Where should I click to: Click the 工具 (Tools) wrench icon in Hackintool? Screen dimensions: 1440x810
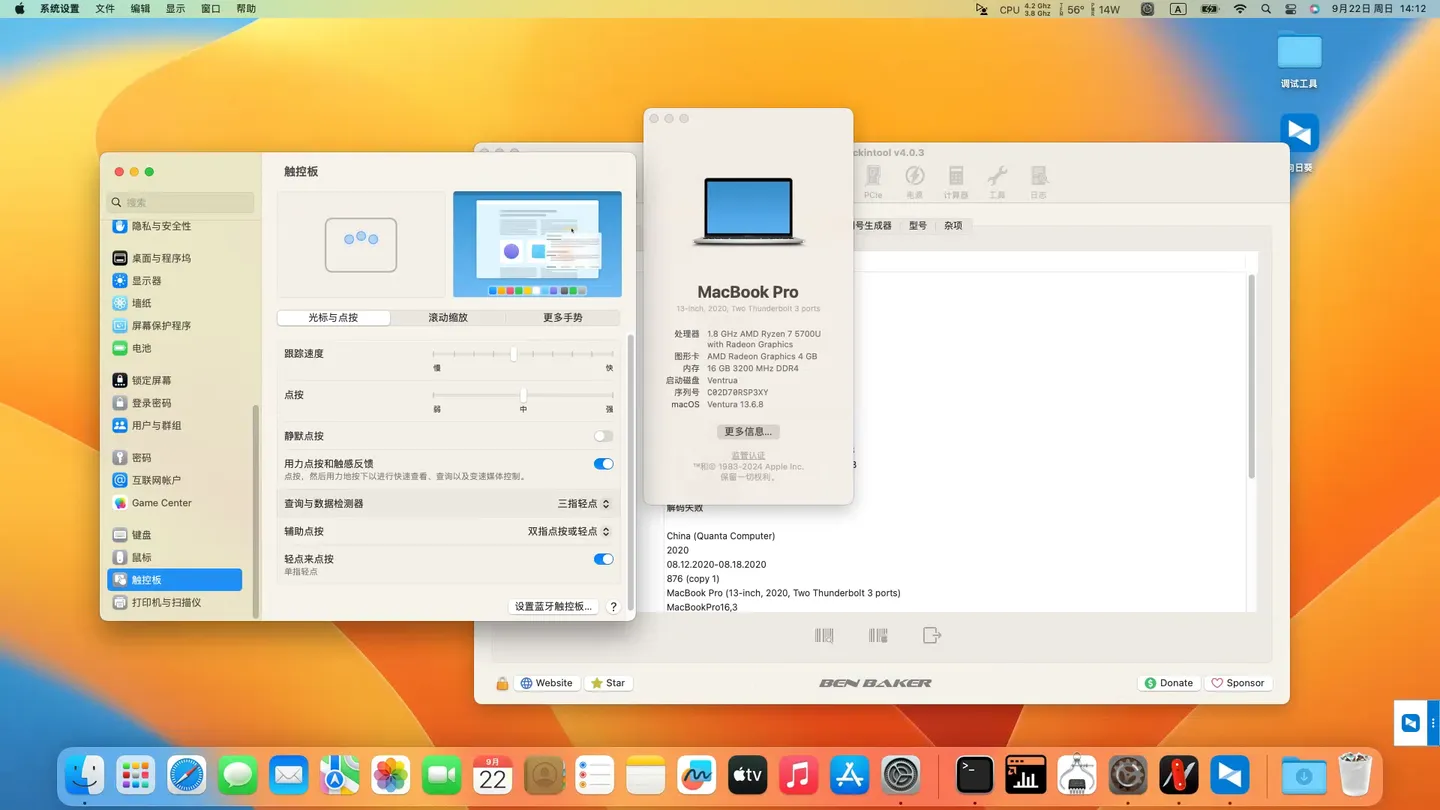click(x=997, y=181)
